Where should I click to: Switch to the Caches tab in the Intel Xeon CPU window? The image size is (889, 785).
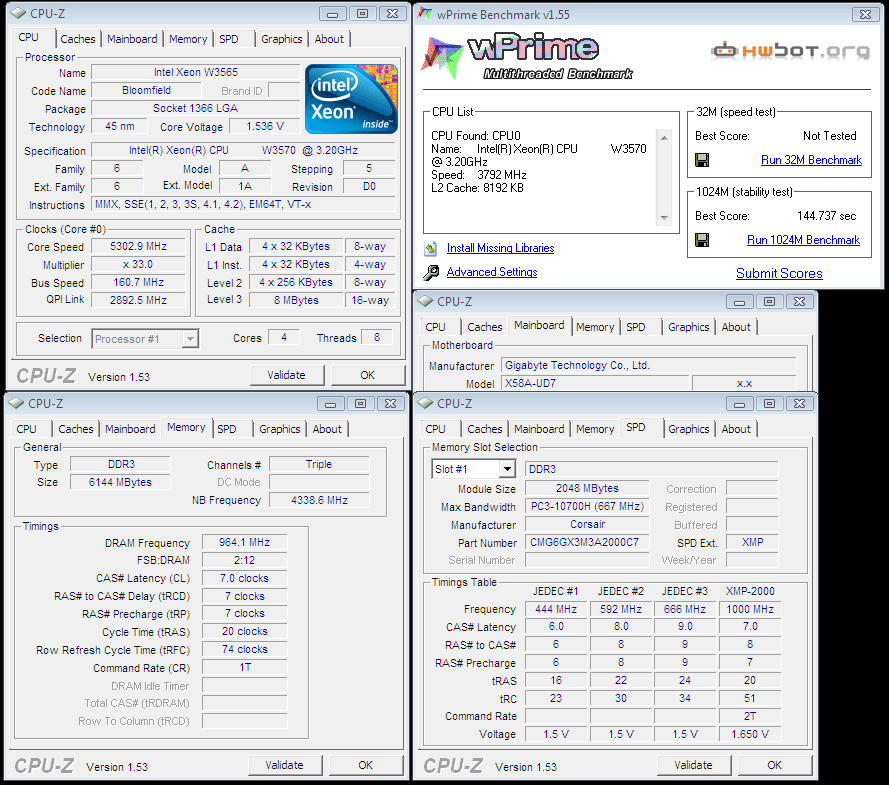(77, 39)
